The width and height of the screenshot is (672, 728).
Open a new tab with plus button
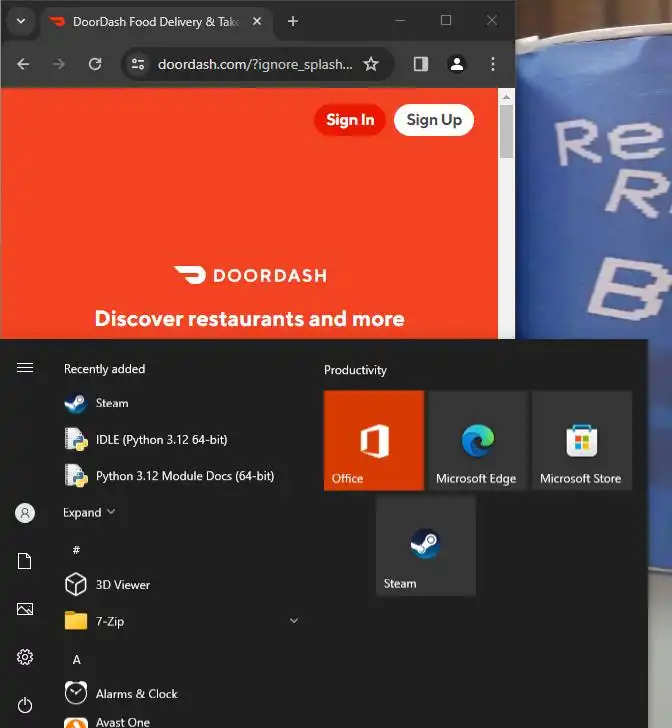[x=293, y=21]
